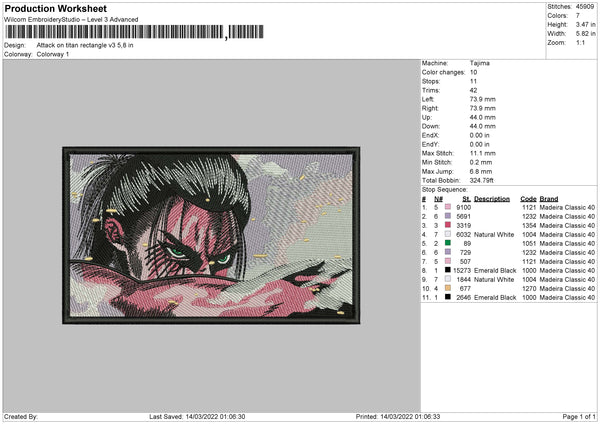Click the 'Code' column header
600x424 pixels.
click(528, 199)
